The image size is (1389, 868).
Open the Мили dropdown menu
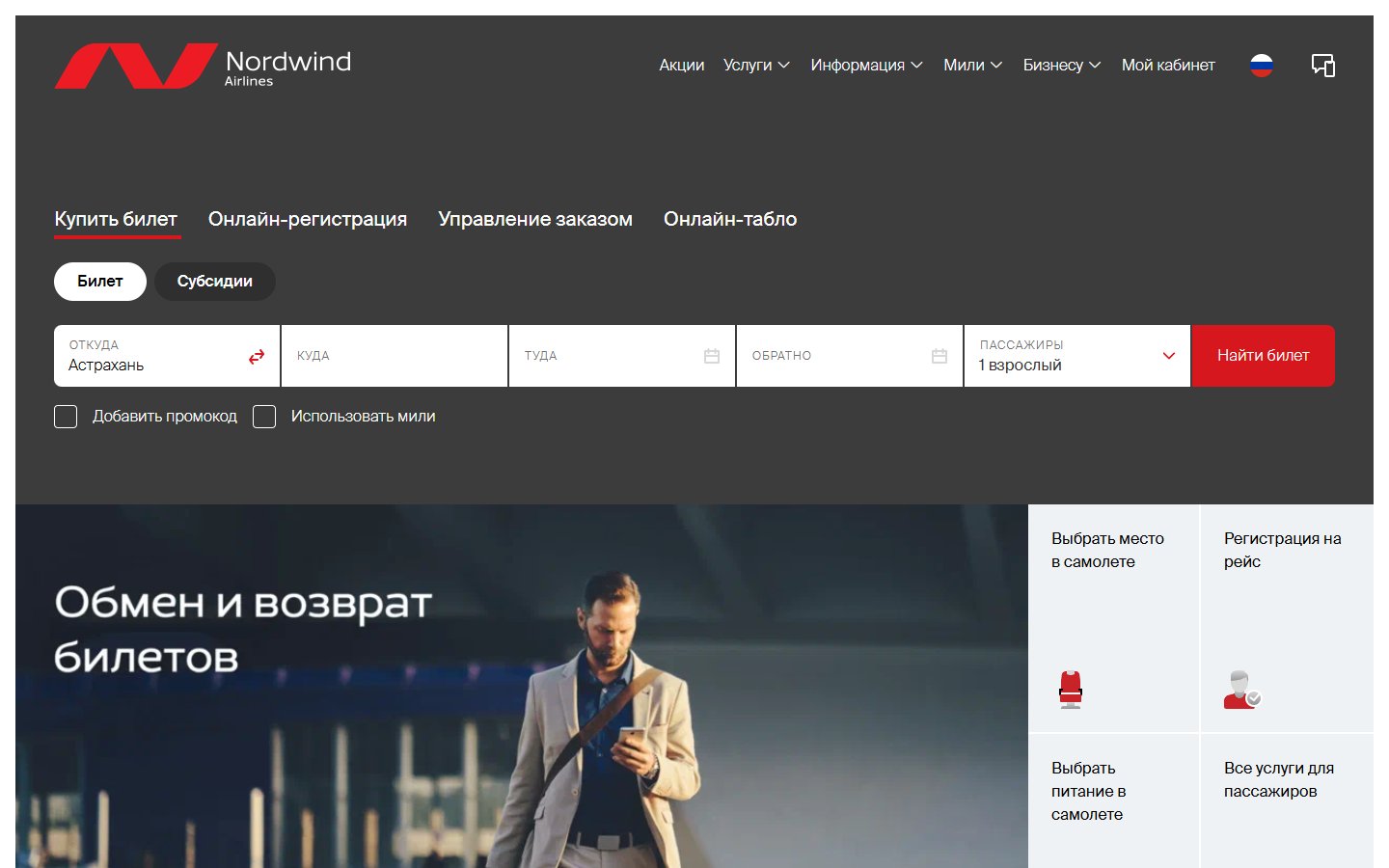(x=973, y=66)
